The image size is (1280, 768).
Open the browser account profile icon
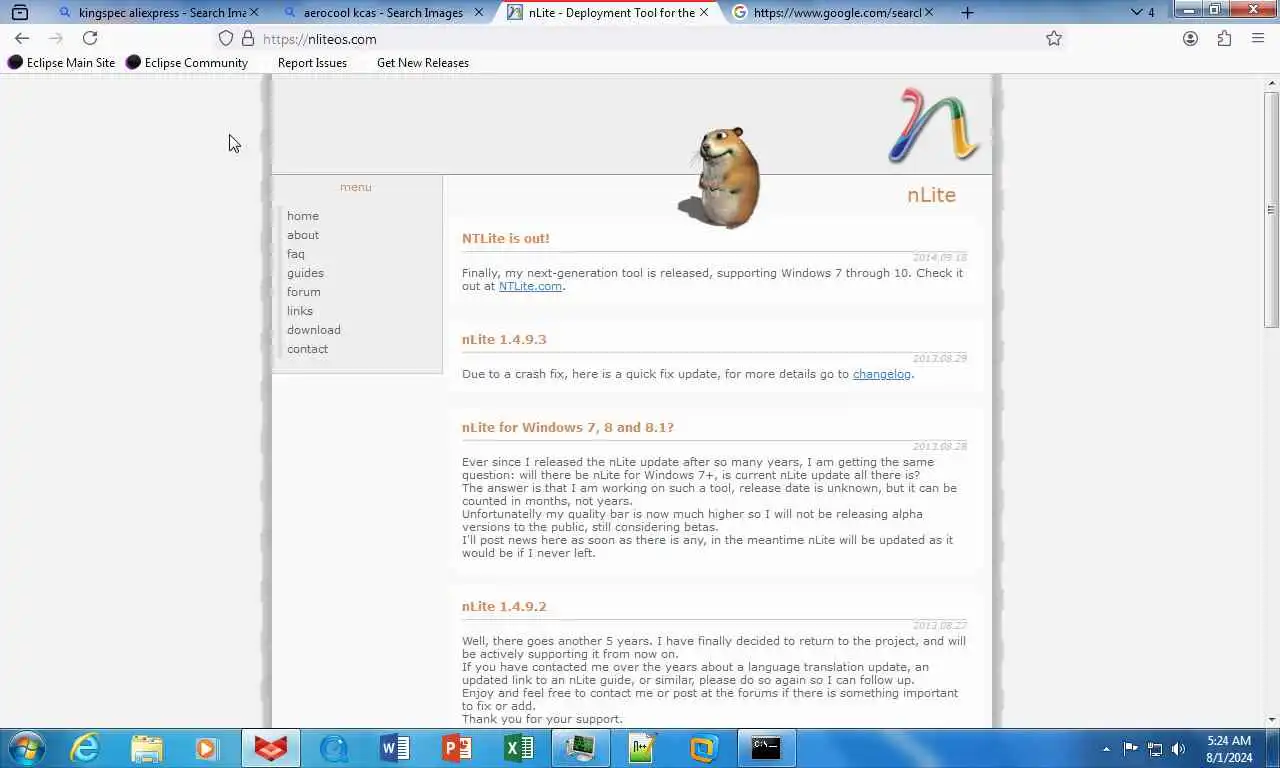tap(1190, 38)
